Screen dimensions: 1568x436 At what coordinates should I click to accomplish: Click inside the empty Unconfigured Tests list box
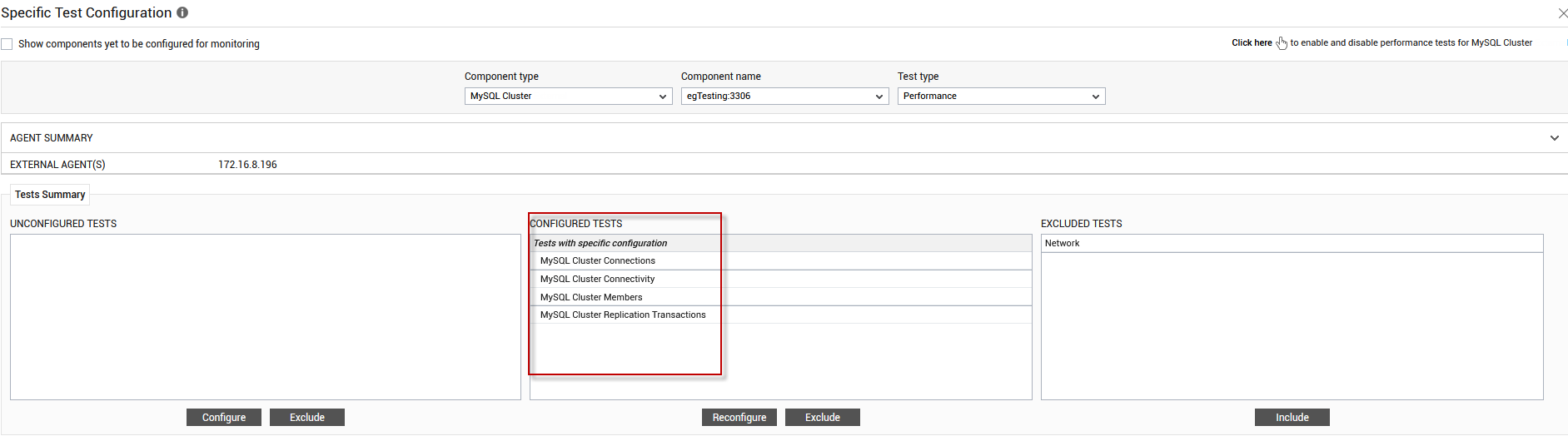266,317
